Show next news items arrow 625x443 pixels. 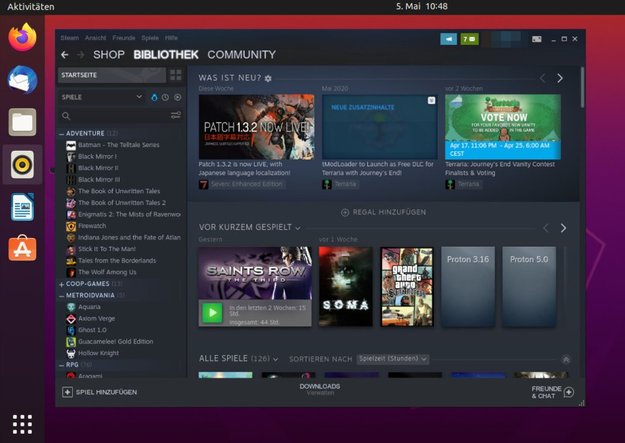click(x=560, y=78)
